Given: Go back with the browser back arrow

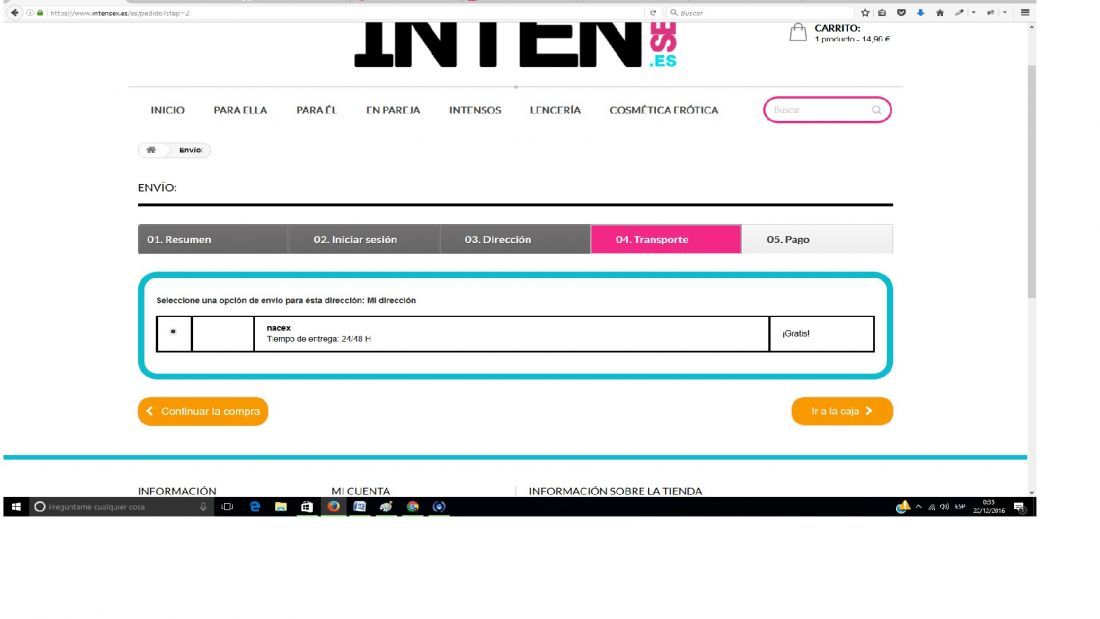Looking at the screenshot, I should [x=14, y=13].
